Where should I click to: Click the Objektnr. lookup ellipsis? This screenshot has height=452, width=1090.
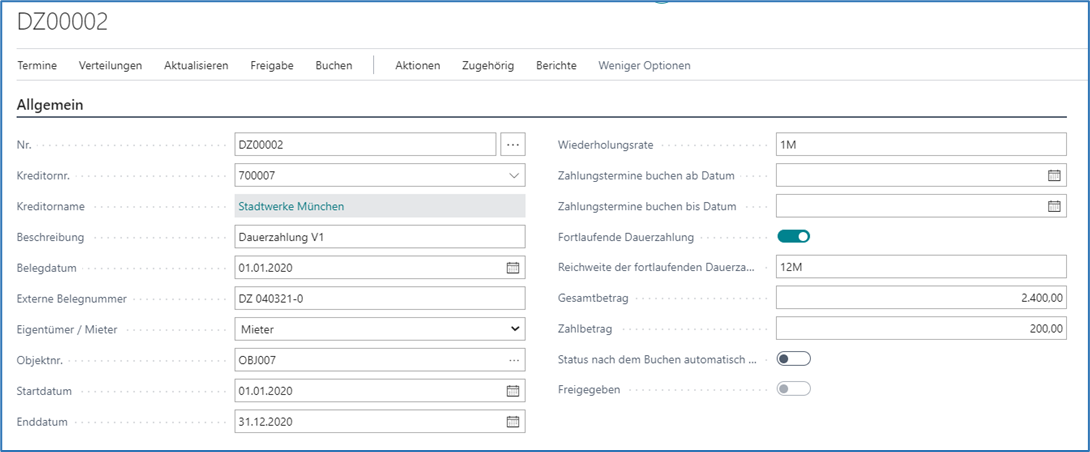[514, 360]
